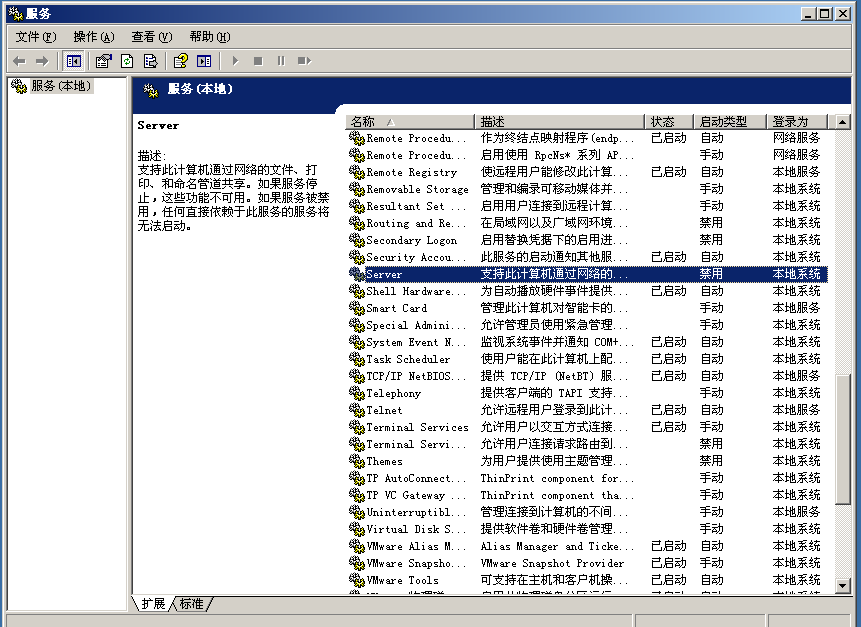The image size is (861, 627).
Task: Click the gear icon of Secondary Logon
Action: pyautogui.click(x=356, y=240)
